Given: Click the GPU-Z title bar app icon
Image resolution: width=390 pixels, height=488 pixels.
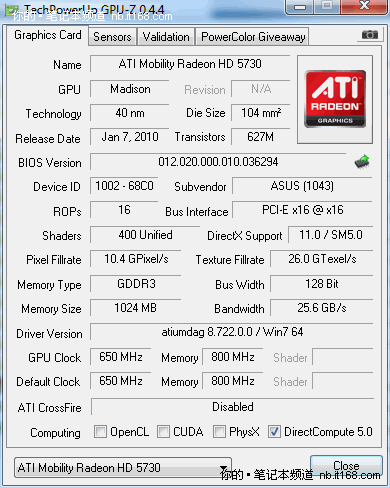Looking at the screenshot, I should [x=11, y=11].
